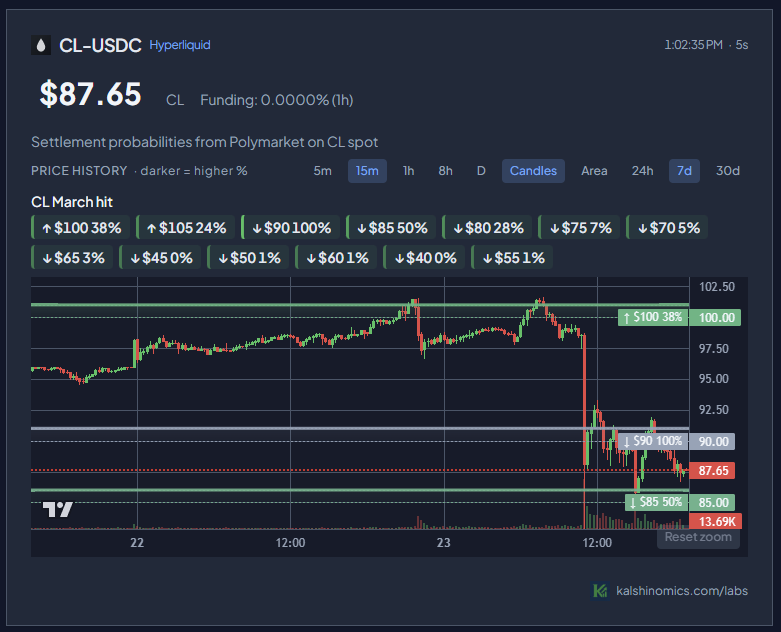Toggle the ↓$80 28% level chip
The width and height of the screenshot is (781, 632).
pyautogui.click(x=487, y=228)
